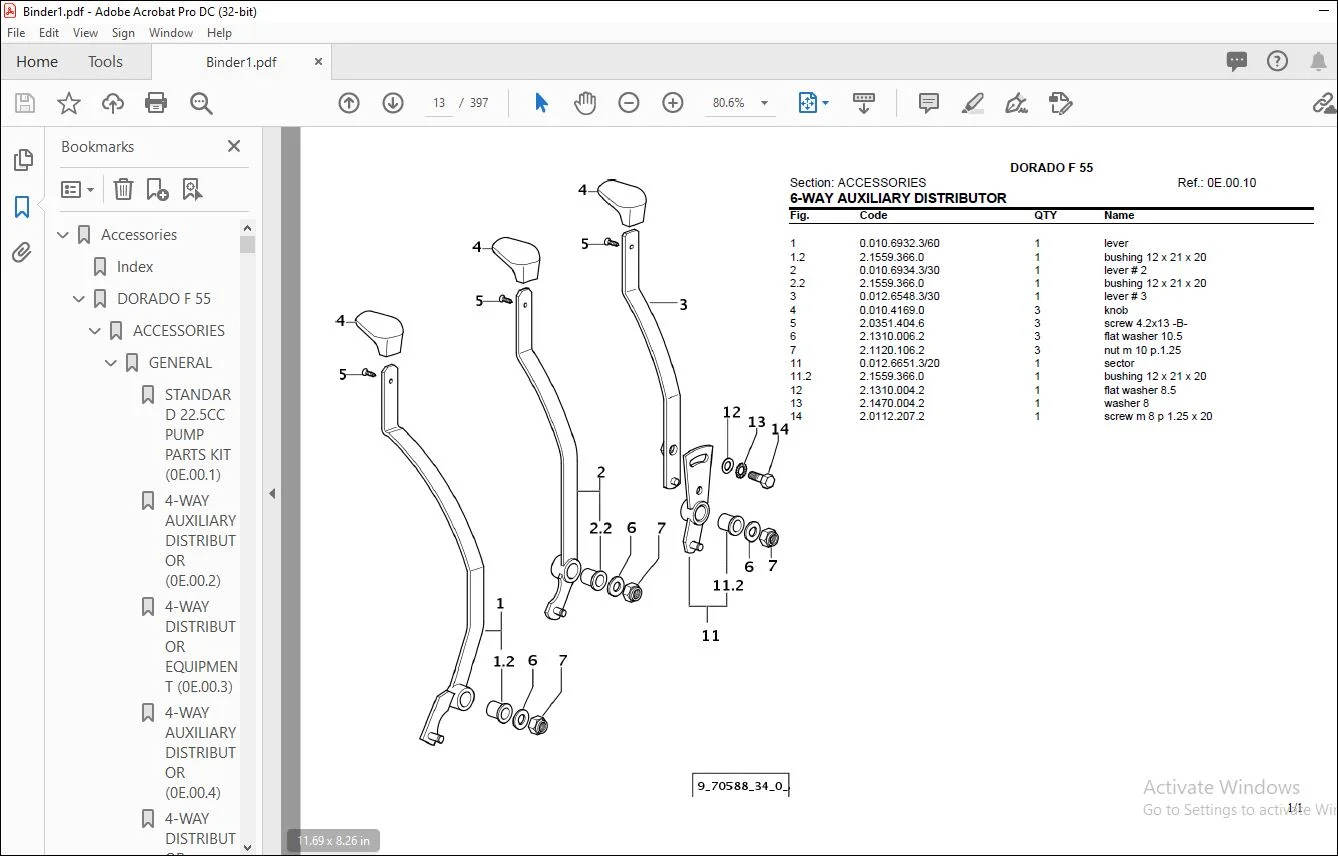This screenshot has width=1338, height=856.
Task: Open the View menu
Action: [86, 33]
